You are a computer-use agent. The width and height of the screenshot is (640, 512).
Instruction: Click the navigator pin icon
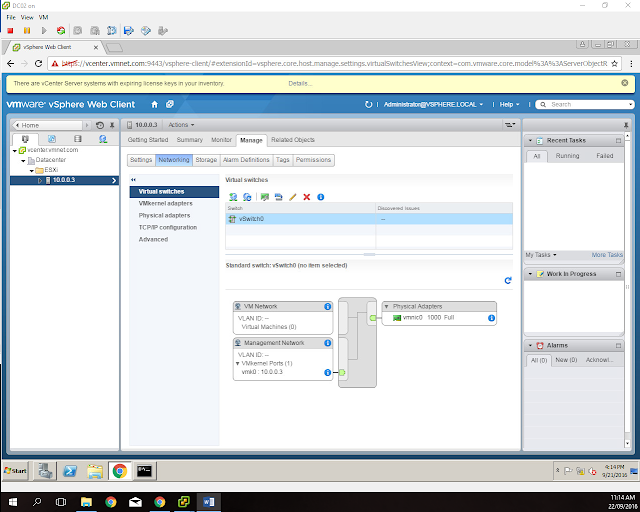[112, 125]
